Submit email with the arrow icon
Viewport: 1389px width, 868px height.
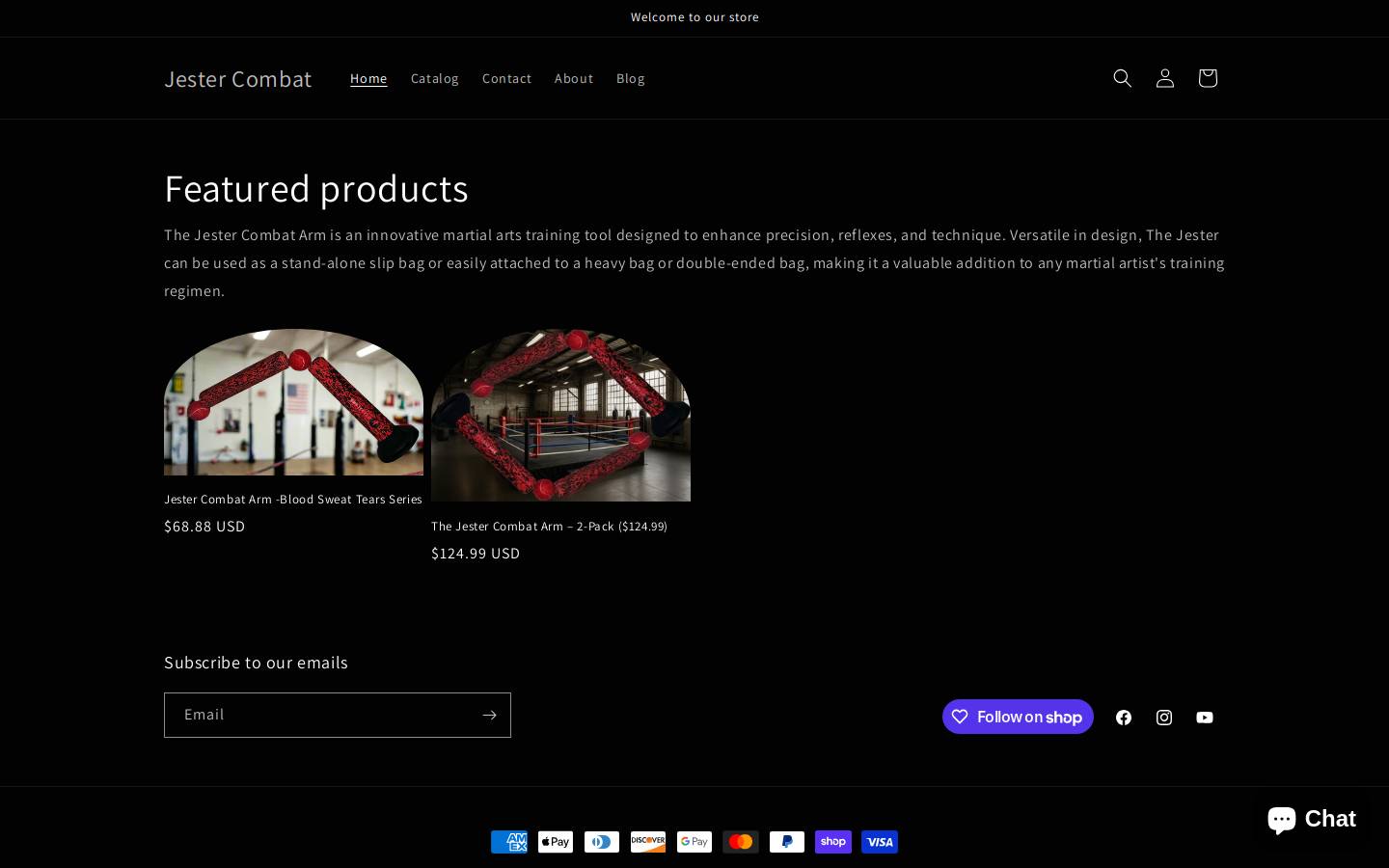pos(489,715)
